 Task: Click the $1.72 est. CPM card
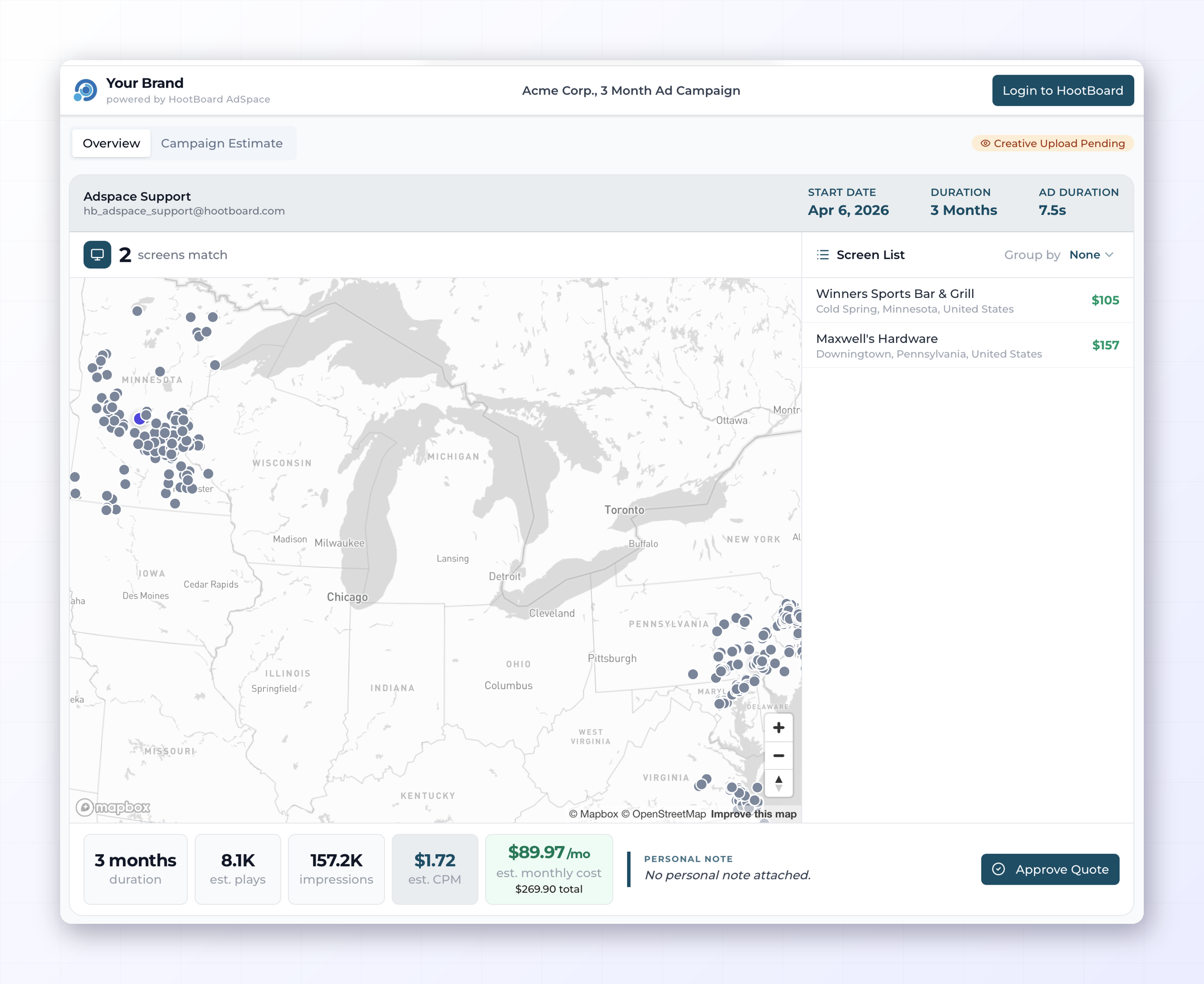[x=435, y=870]
